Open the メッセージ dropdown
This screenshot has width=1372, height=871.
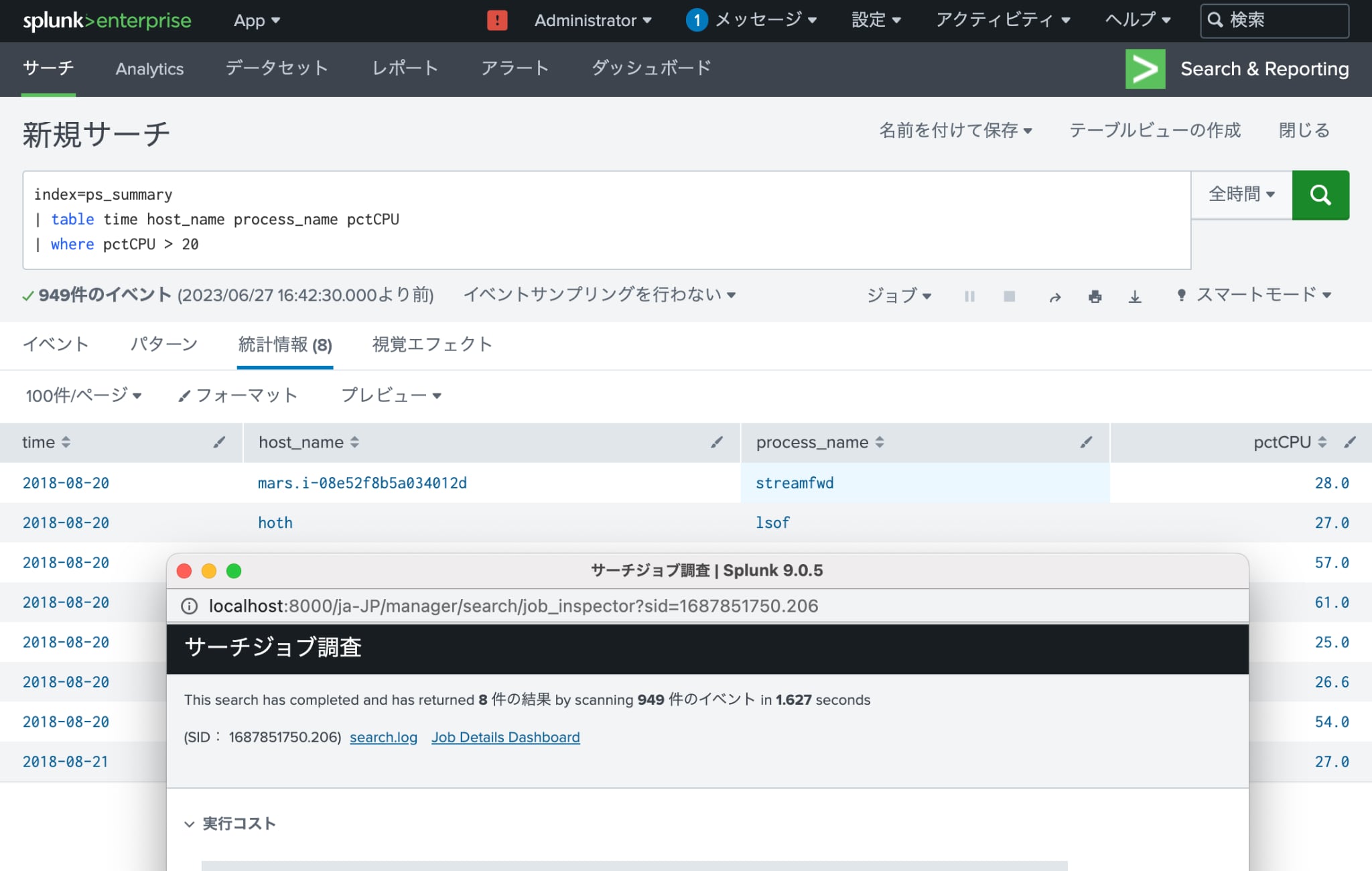(x=766, y=20)
